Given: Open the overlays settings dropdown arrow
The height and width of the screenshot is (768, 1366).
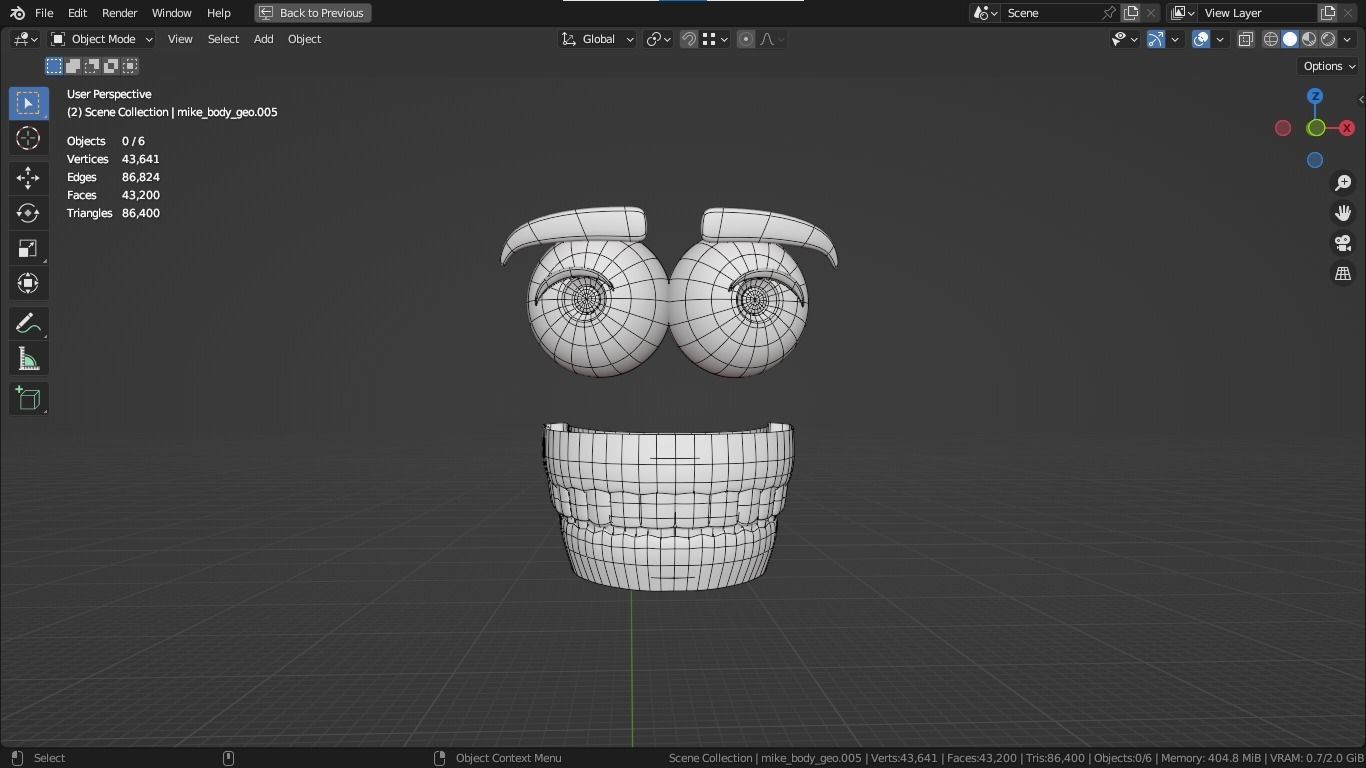Looking at the screenshot, I should pyautogui.click(x=1220, y=39).
